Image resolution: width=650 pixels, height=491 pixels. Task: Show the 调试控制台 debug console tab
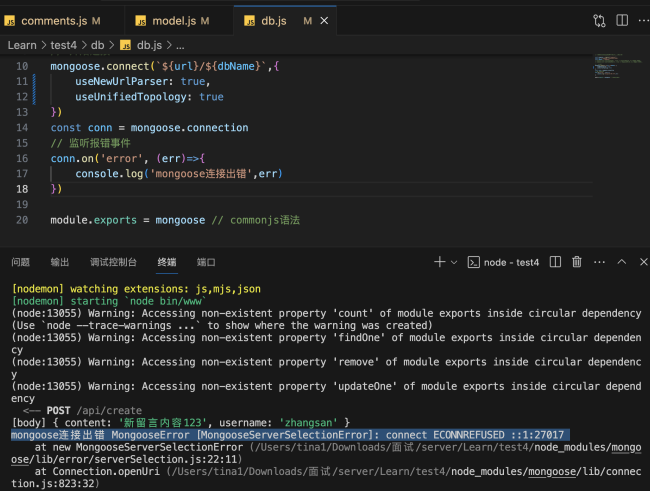click(x=113, y=262)
